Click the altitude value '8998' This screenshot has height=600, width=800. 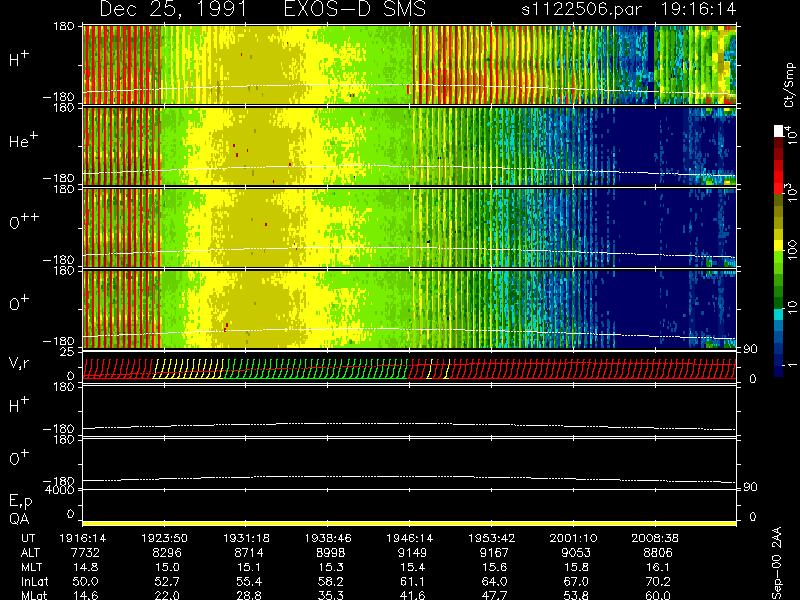coord(330,553)
